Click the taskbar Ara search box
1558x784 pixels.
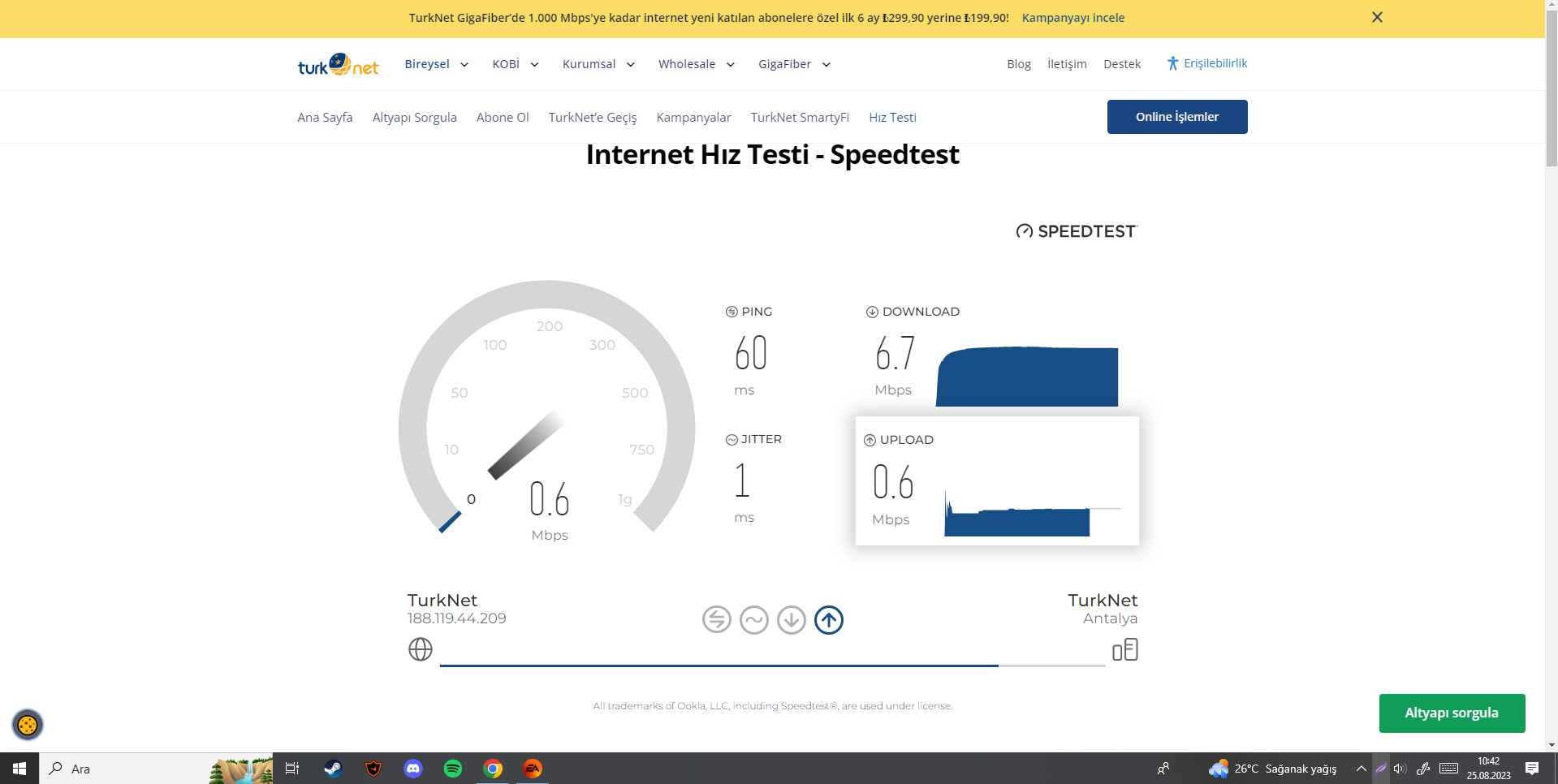[x=156, y=769]
